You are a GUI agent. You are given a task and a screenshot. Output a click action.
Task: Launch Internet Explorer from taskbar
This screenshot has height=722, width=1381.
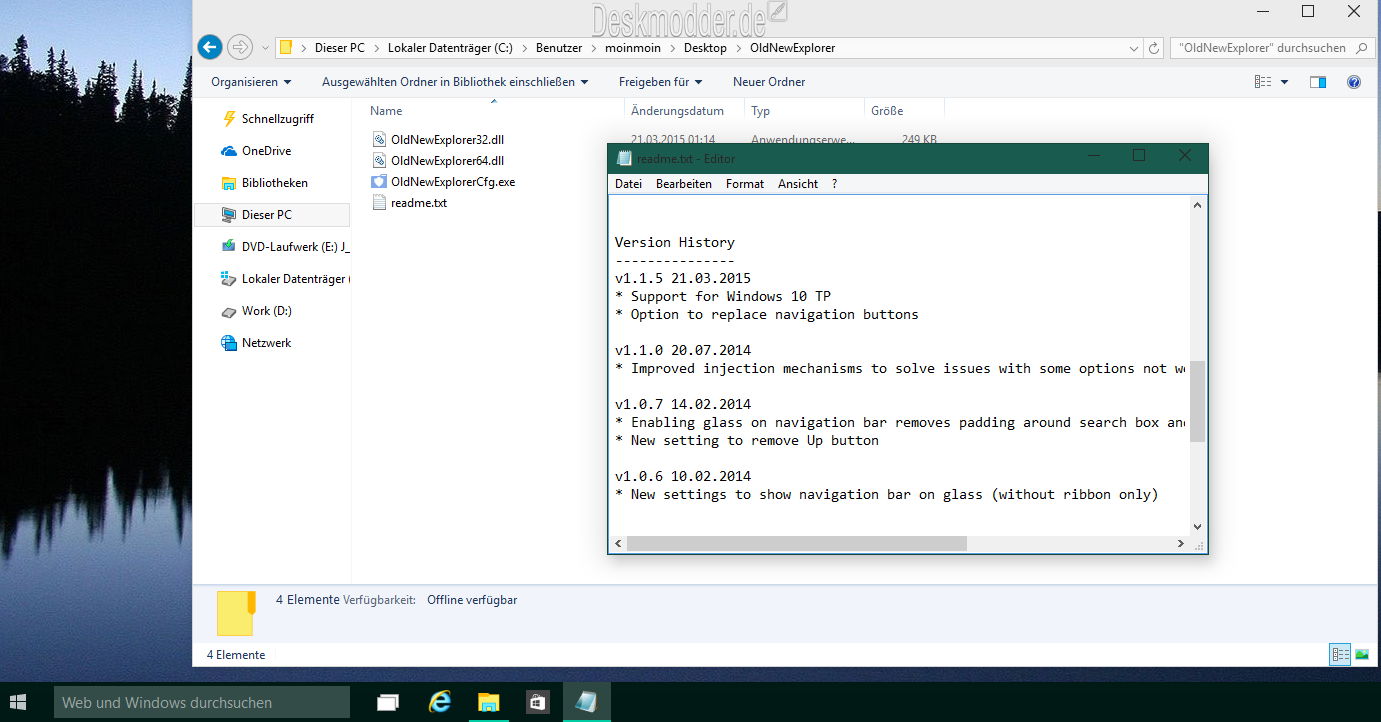pos(440,703)
